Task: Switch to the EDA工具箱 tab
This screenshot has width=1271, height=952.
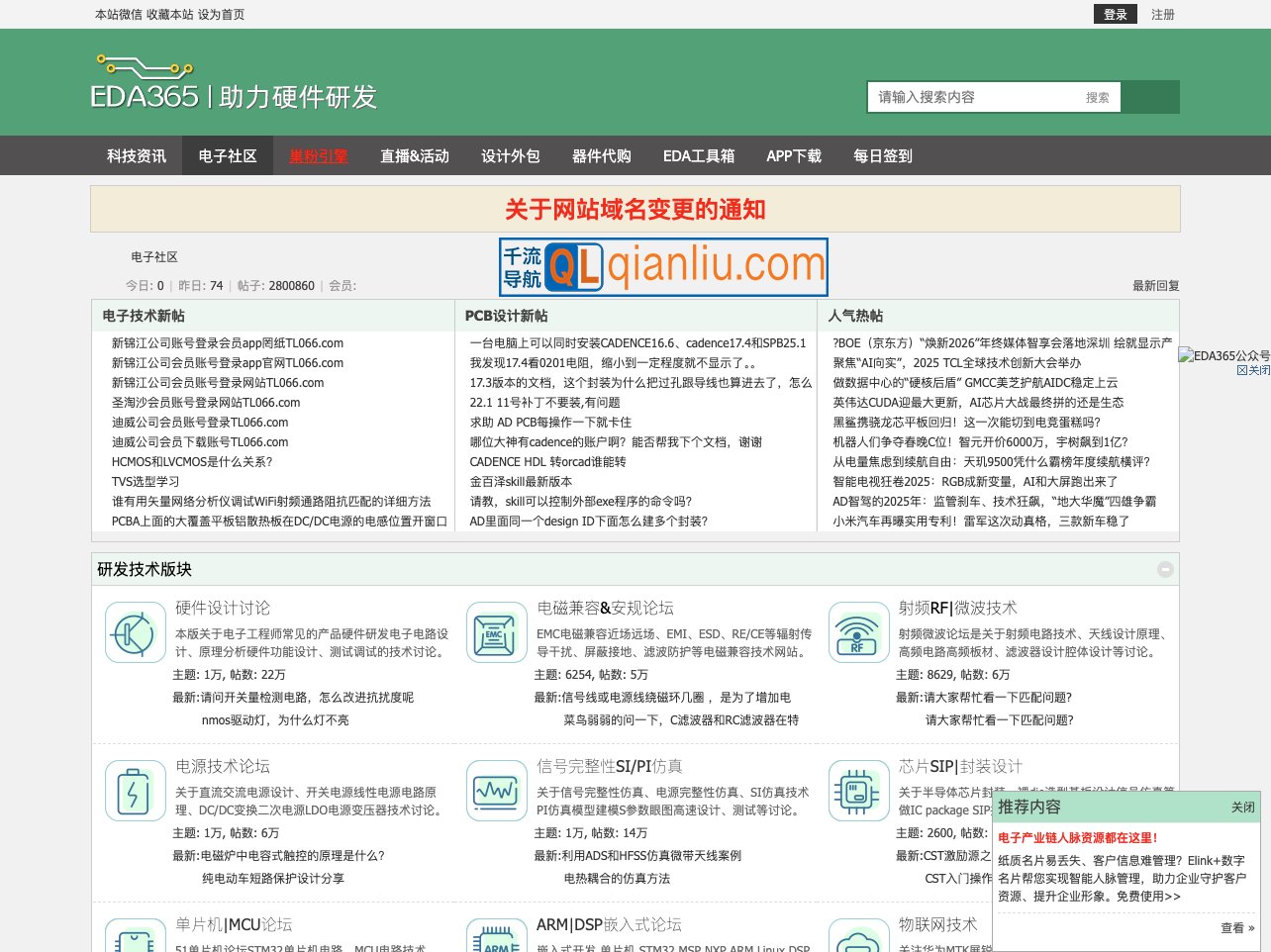Action: (699, 155)
